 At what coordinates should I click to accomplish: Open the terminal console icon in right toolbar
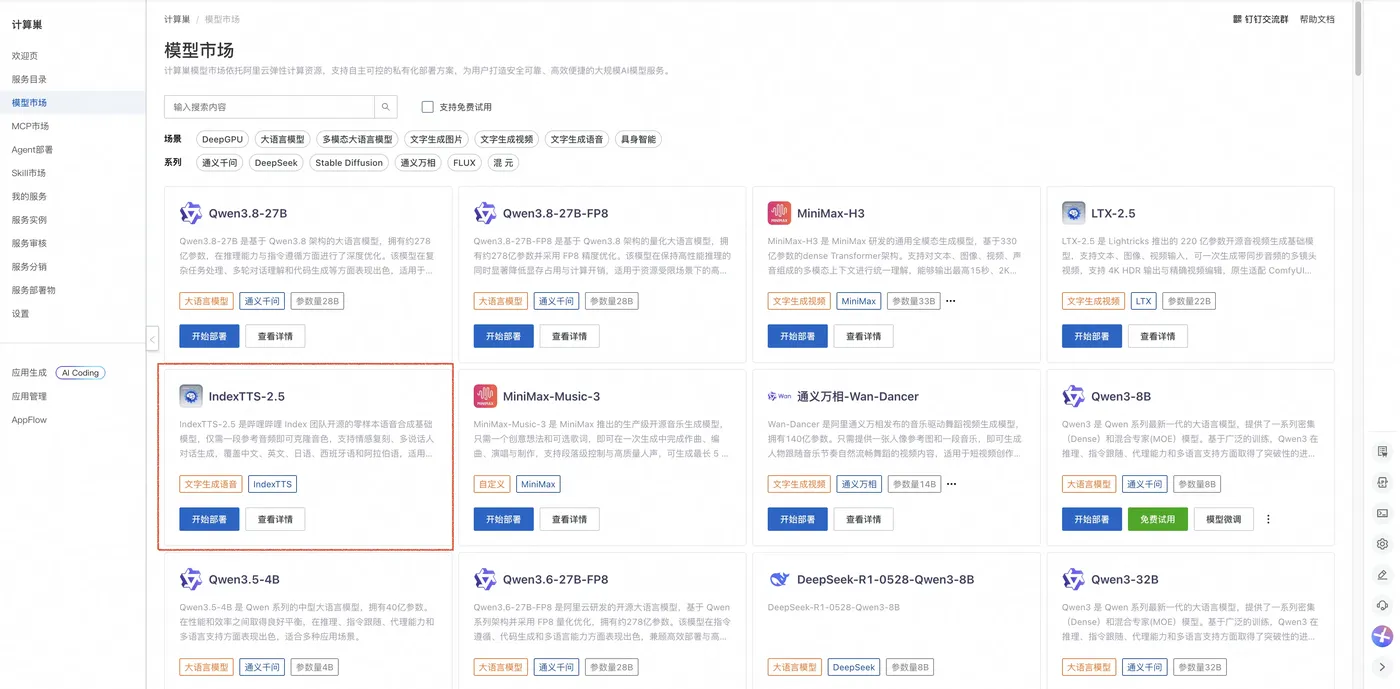[x=1383, y=513]
